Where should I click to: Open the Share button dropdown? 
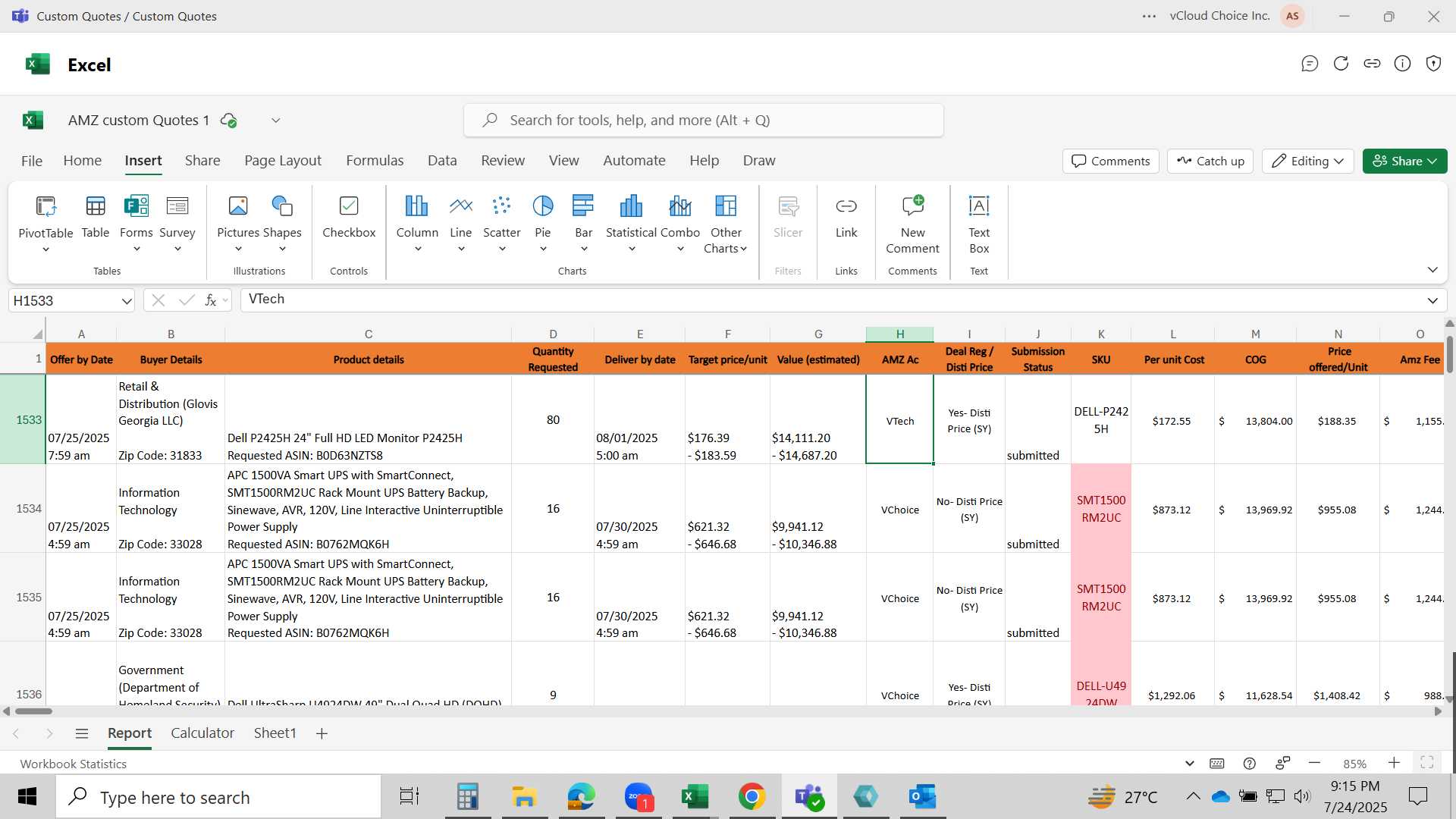(x=1405, y=161)
